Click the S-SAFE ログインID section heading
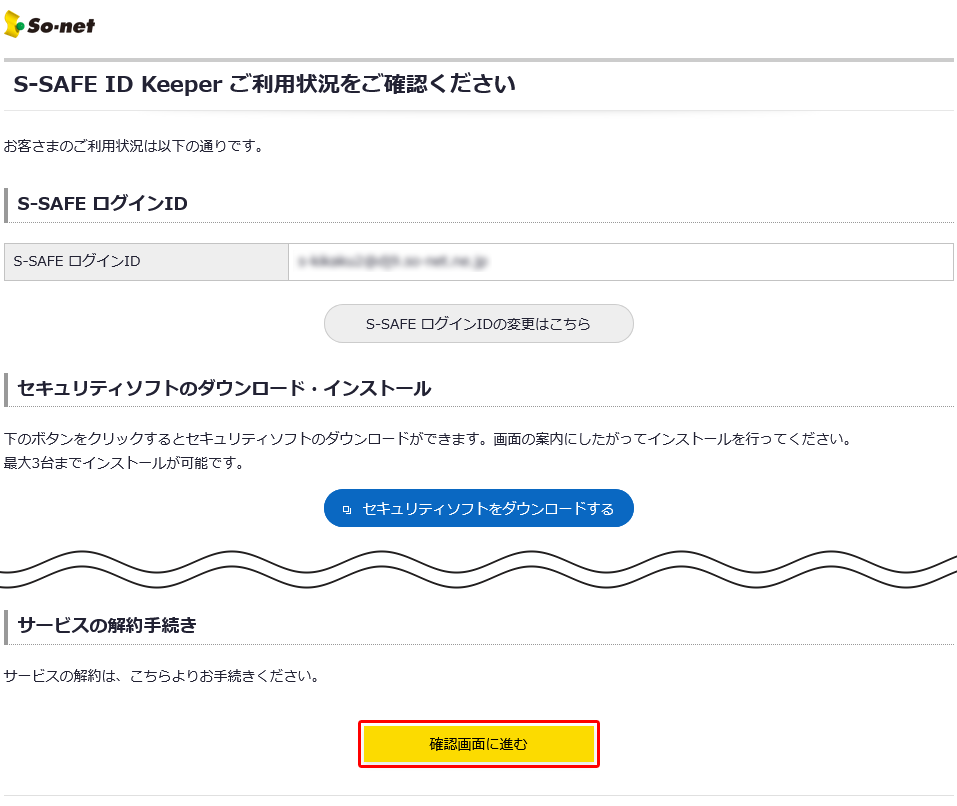Screen dimensions: 957x806 pyautogui.click(x=102, y=204)
